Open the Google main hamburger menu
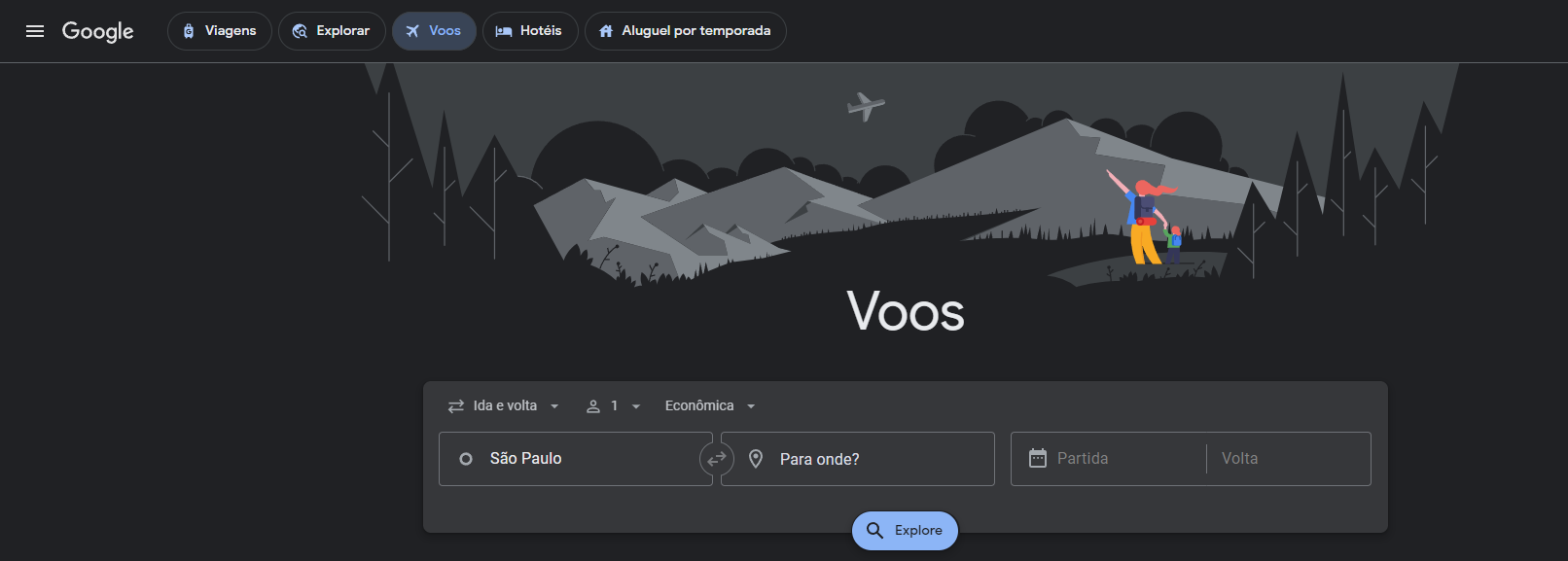 tap(35, 31)
